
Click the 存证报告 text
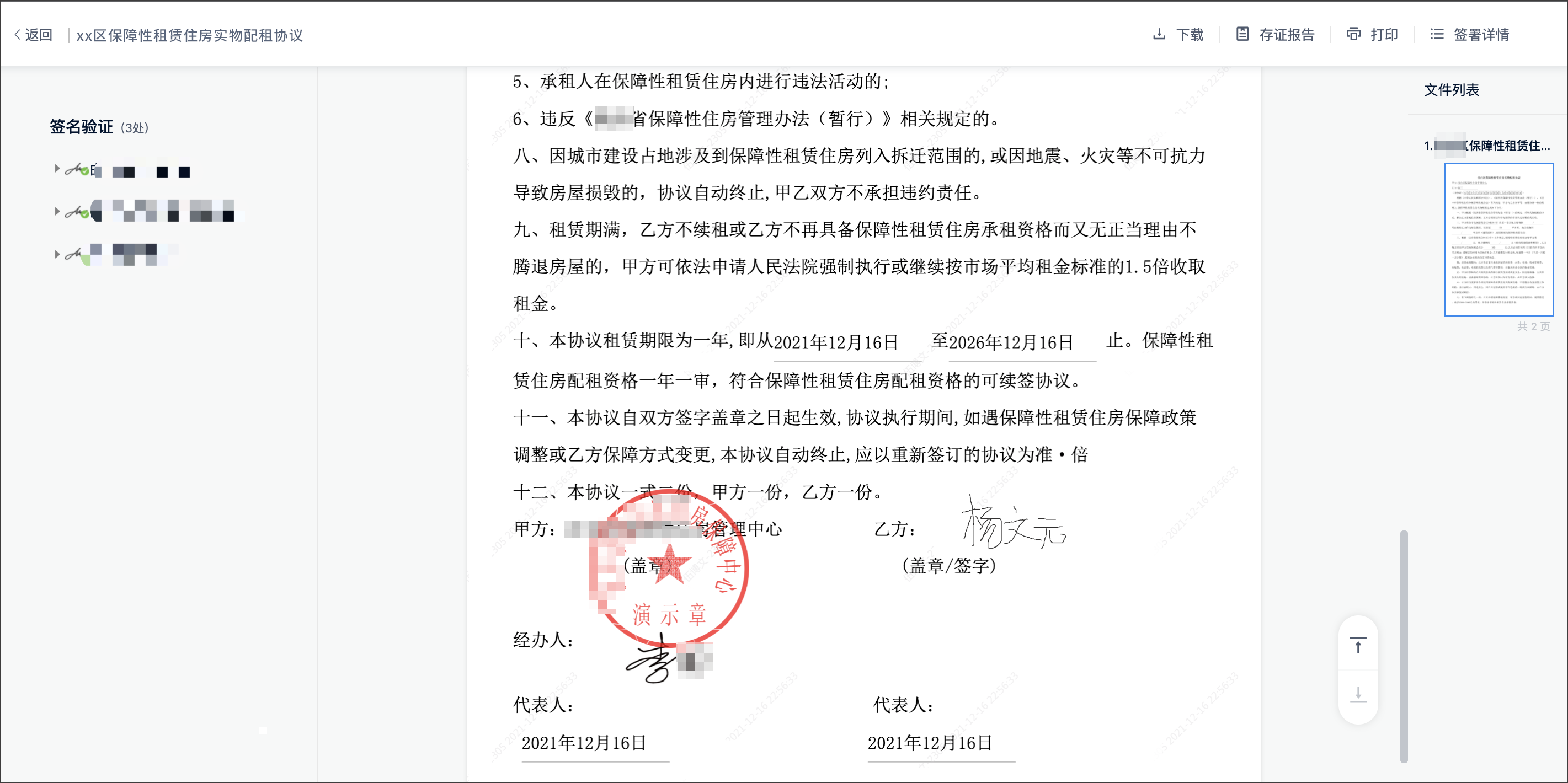(x=1286, y=35)
